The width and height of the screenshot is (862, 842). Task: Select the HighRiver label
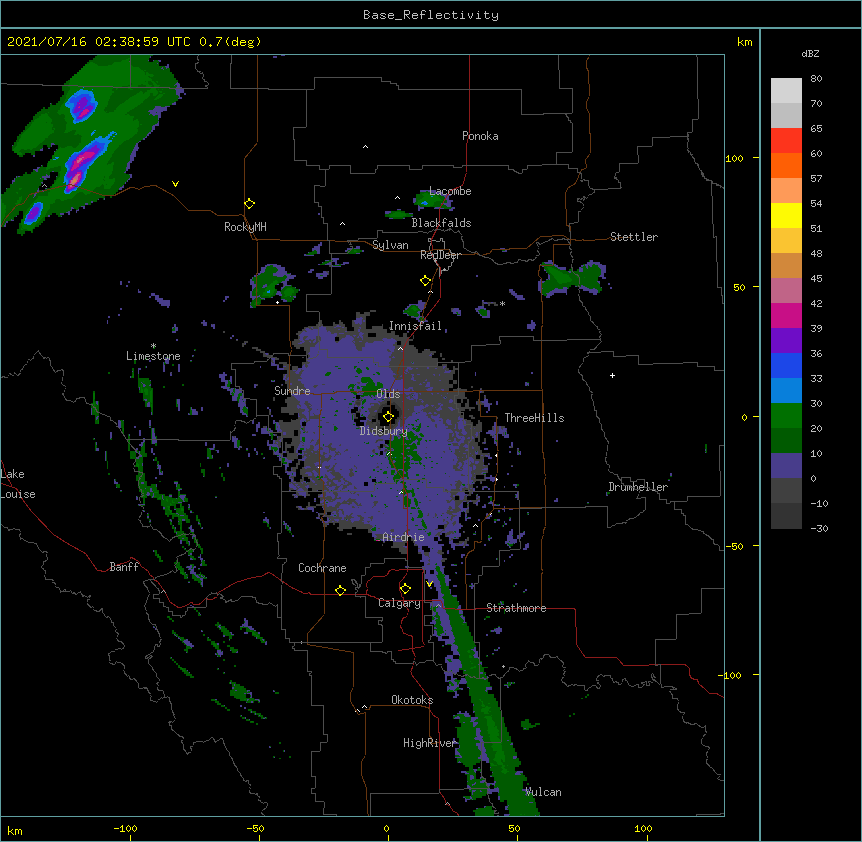click(x=430, y=743)
